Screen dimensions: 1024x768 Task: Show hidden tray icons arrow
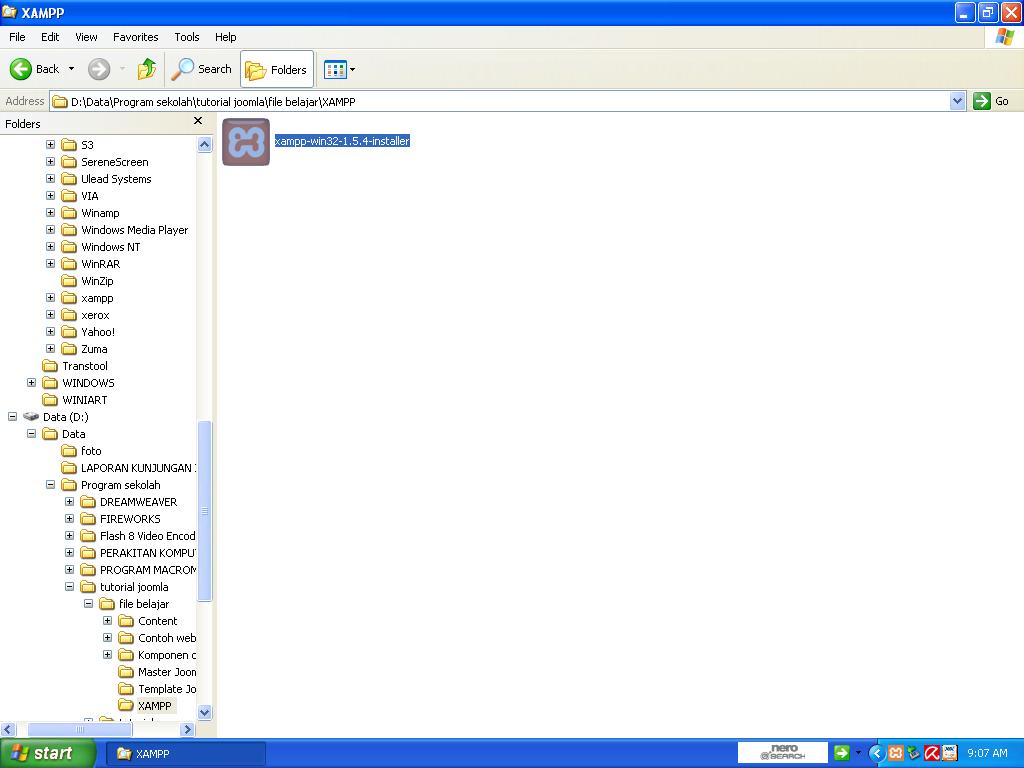click(x=876, y=753)
